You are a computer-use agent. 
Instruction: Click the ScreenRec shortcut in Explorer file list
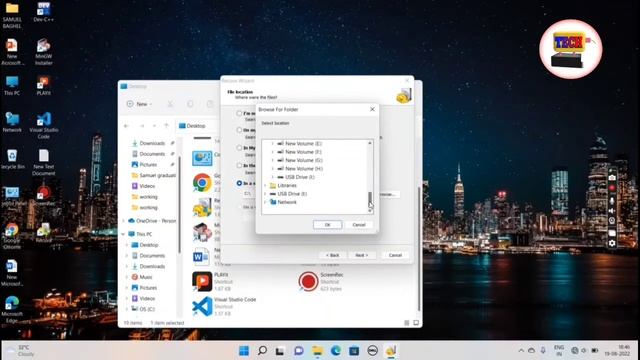pyautogui.click(x=308, y=281)
